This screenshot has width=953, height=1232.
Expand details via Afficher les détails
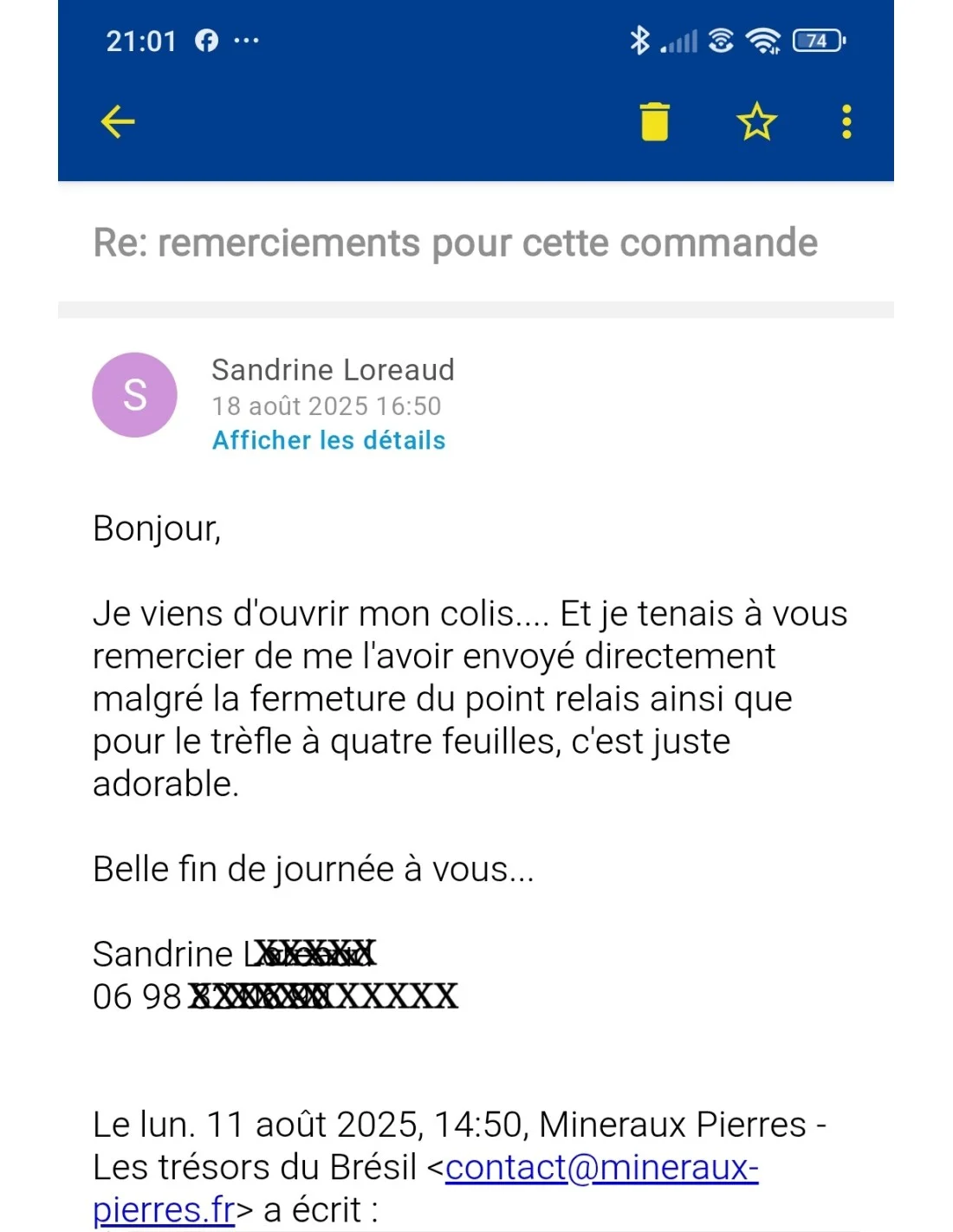(328, 440)
